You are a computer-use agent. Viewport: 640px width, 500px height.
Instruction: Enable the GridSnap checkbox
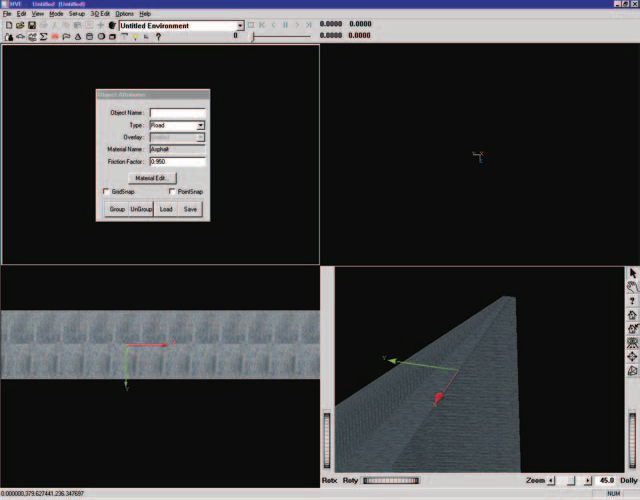(106, 191)
